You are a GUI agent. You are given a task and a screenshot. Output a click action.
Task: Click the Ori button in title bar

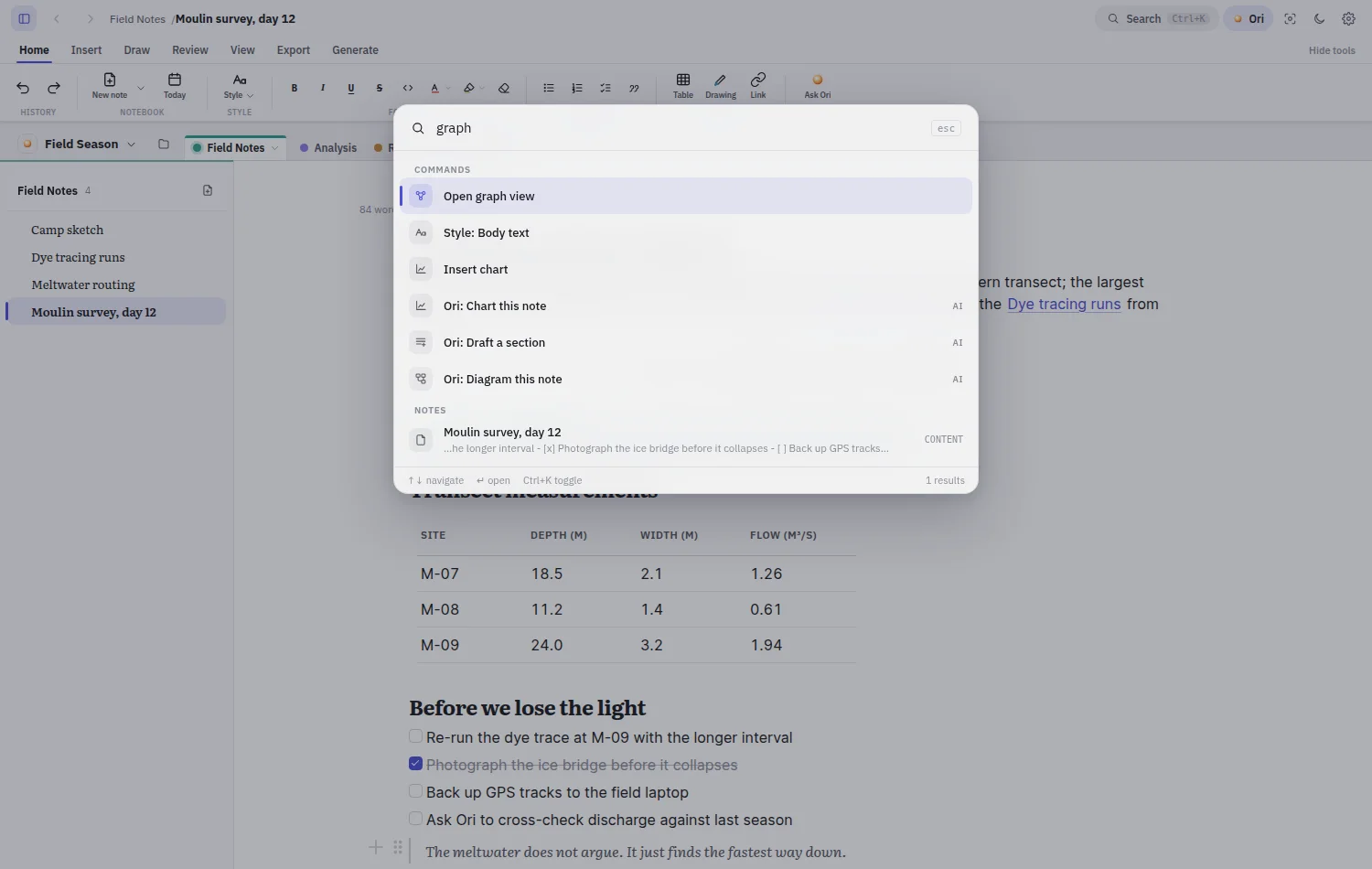pyautogui.click(x=1249, y=18)
